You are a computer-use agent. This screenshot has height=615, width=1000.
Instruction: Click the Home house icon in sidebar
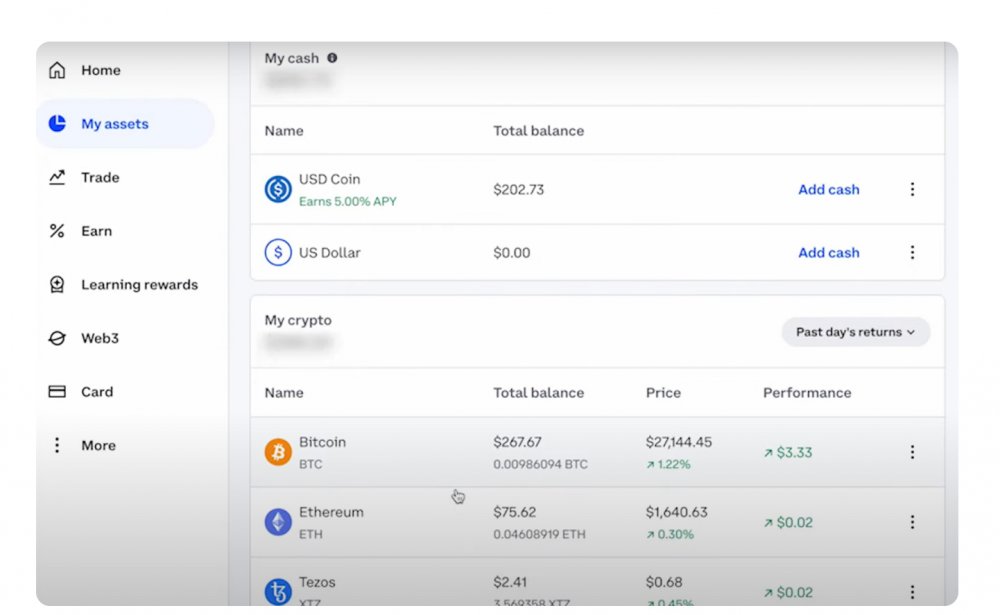57,70
